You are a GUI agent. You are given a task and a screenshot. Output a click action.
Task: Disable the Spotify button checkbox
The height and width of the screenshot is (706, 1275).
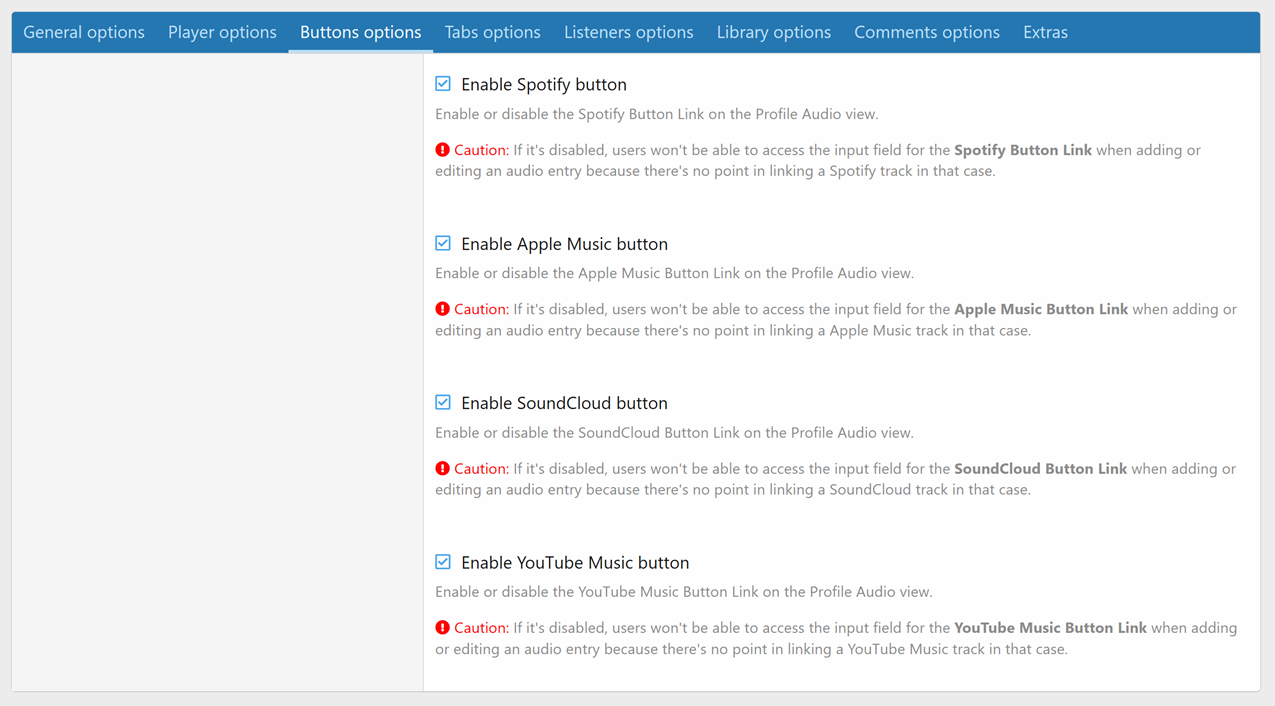pos(442,83)
